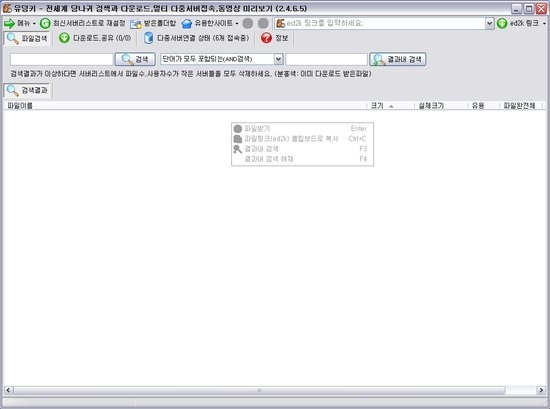This screenshot has height=409, width=550.
Task: Click the 유동키 title bar app icon
Action: pos(7,8)
